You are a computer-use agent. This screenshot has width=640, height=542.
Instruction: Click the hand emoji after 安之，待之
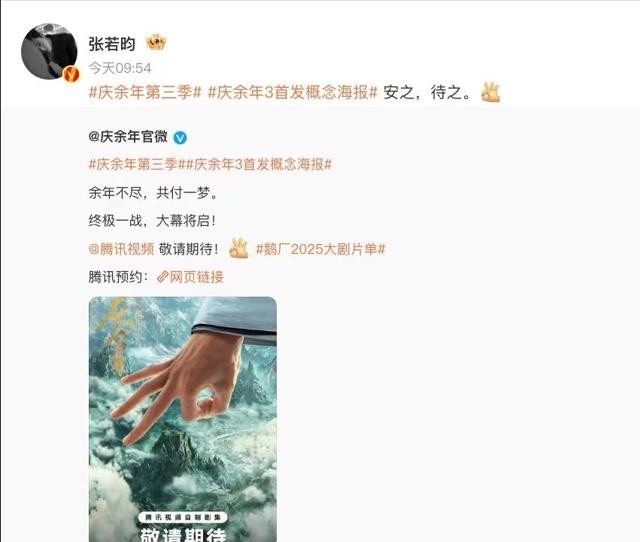pos(490,92)
